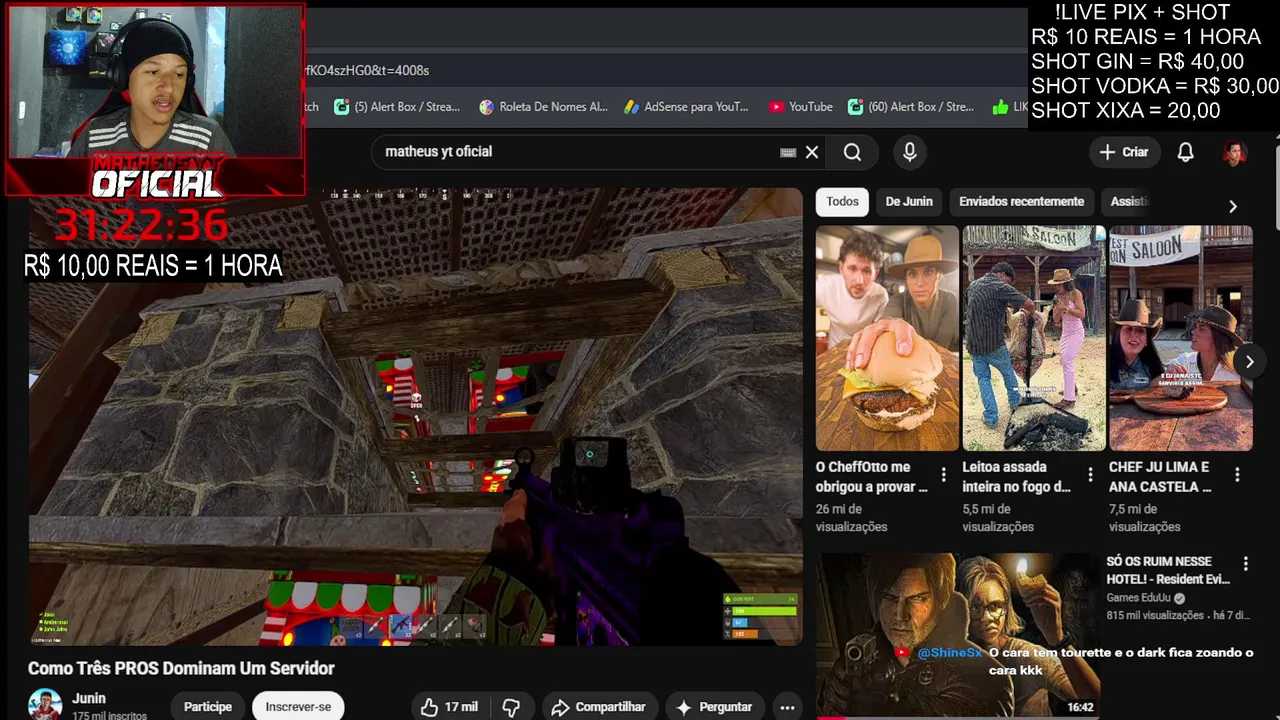Show more filter chips with right arrow
1280x720 pixels.
pos(1232,206)
